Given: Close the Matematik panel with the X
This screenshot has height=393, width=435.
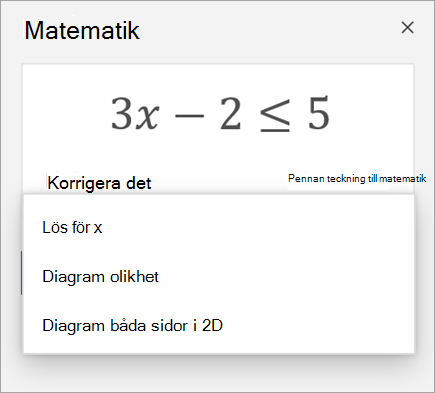Looking at the screenshot, I should 407,28.
